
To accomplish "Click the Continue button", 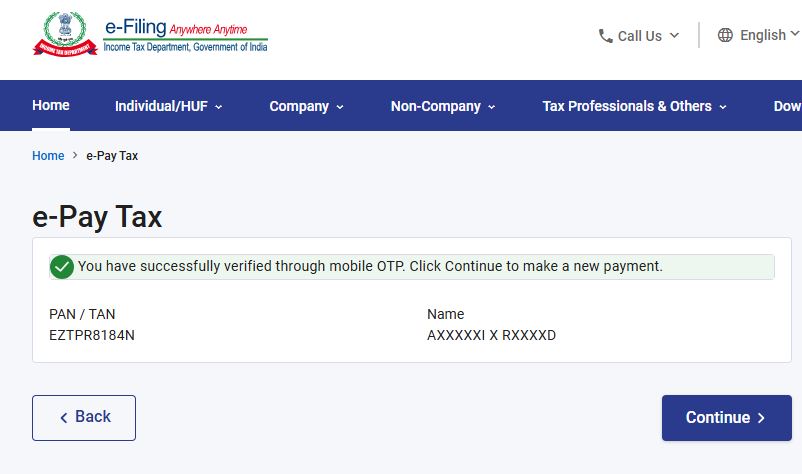I will pyautogui.click(x=726, y=417).
